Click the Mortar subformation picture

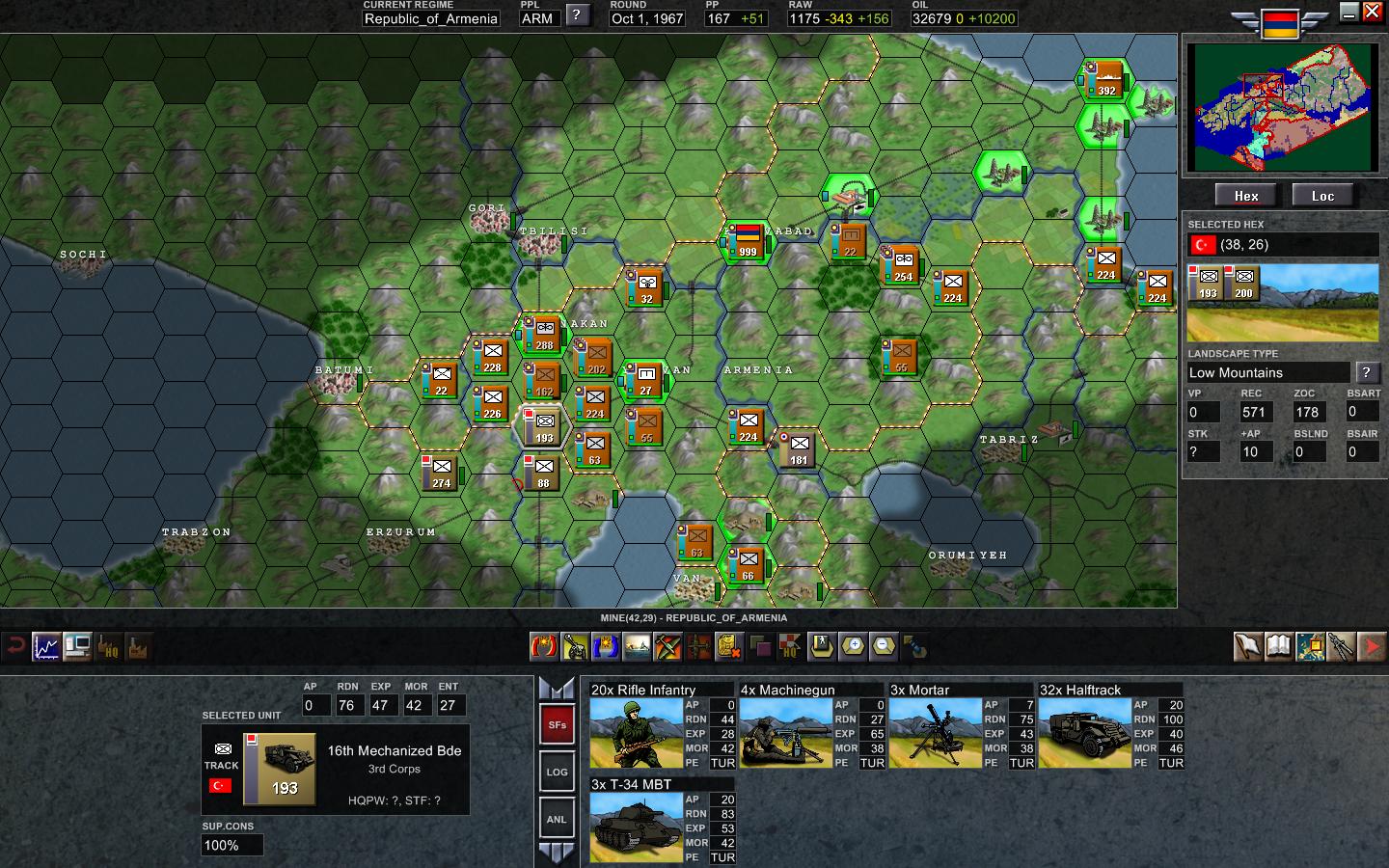click(936, 733)
